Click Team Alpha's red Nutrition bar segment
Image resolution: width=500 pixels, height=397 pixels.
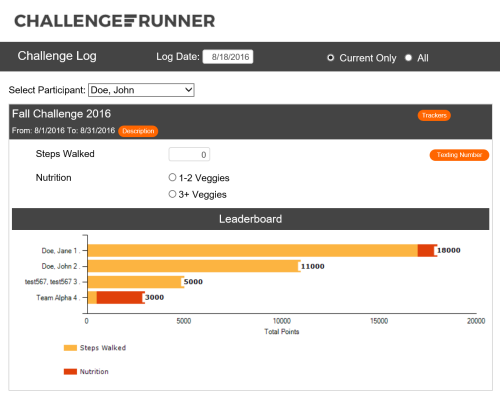click(121, 298)
